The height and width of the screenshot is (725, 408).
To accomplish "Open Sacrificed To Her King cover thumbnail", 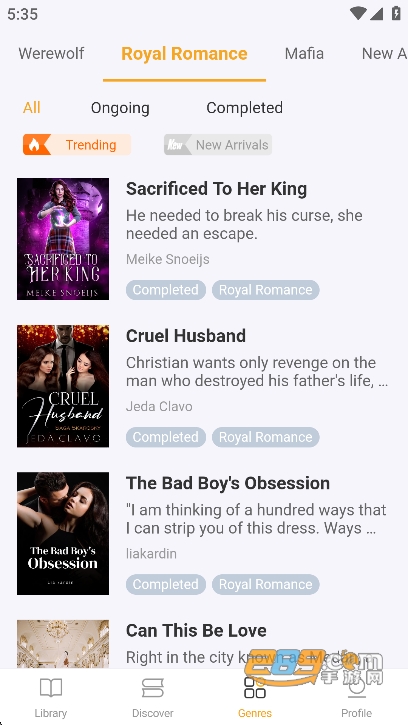I will click(63, 239).
